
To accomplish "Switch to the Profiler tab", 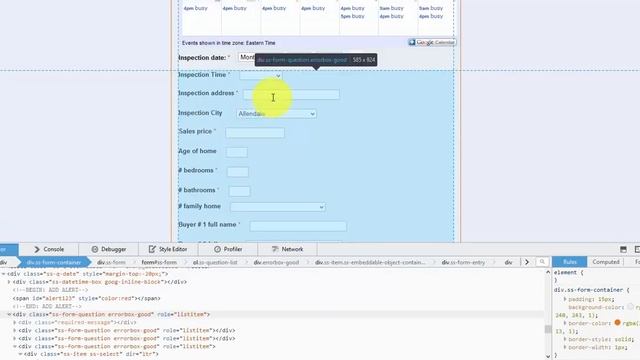I will click(x=228, y=249).
